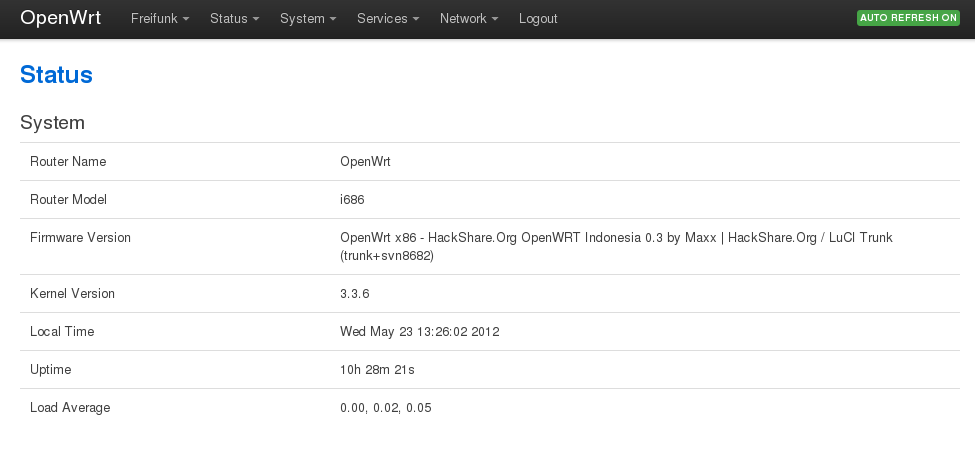This screenshot has height=451, width=975.
Task: Select the i686 router model value
Action: click(352, 200)
